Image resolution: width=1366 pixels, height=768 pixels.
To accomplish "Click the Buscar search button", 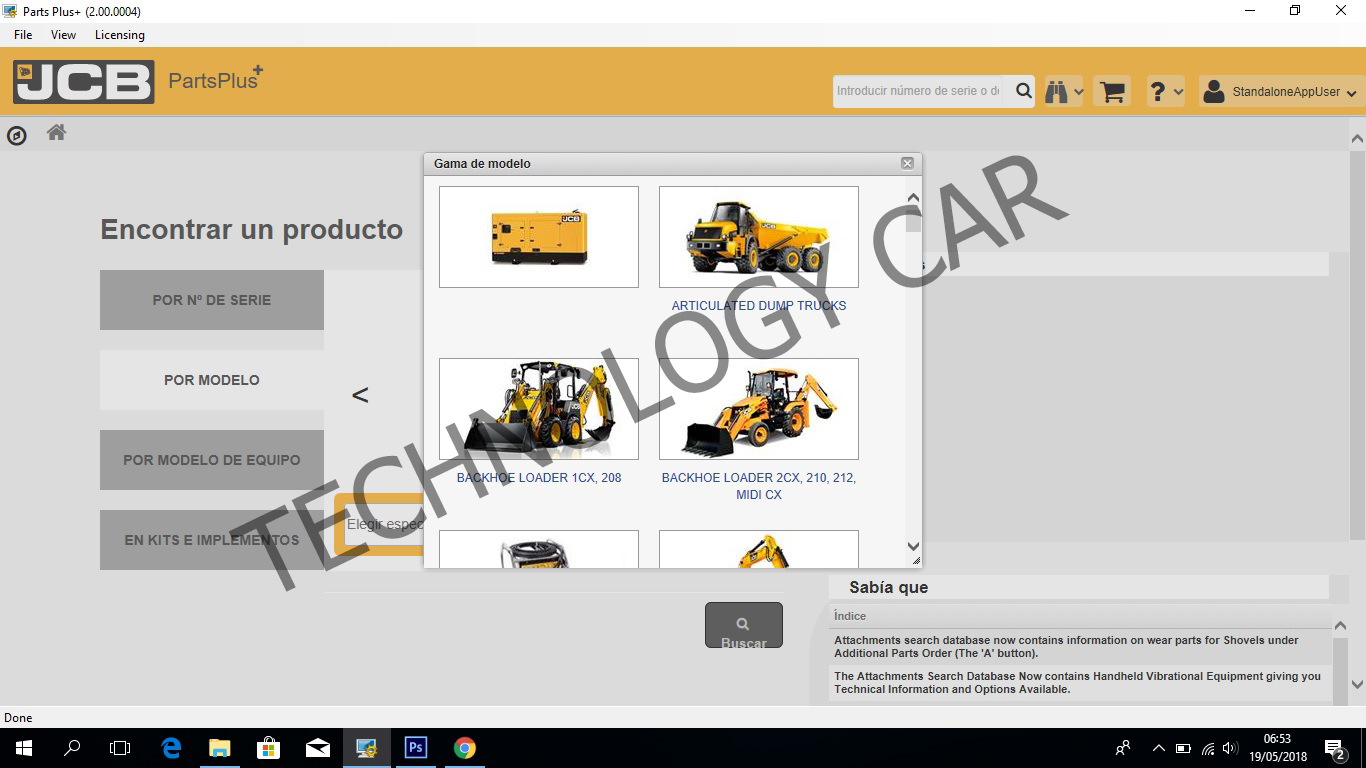I will [x=744, y=625].
